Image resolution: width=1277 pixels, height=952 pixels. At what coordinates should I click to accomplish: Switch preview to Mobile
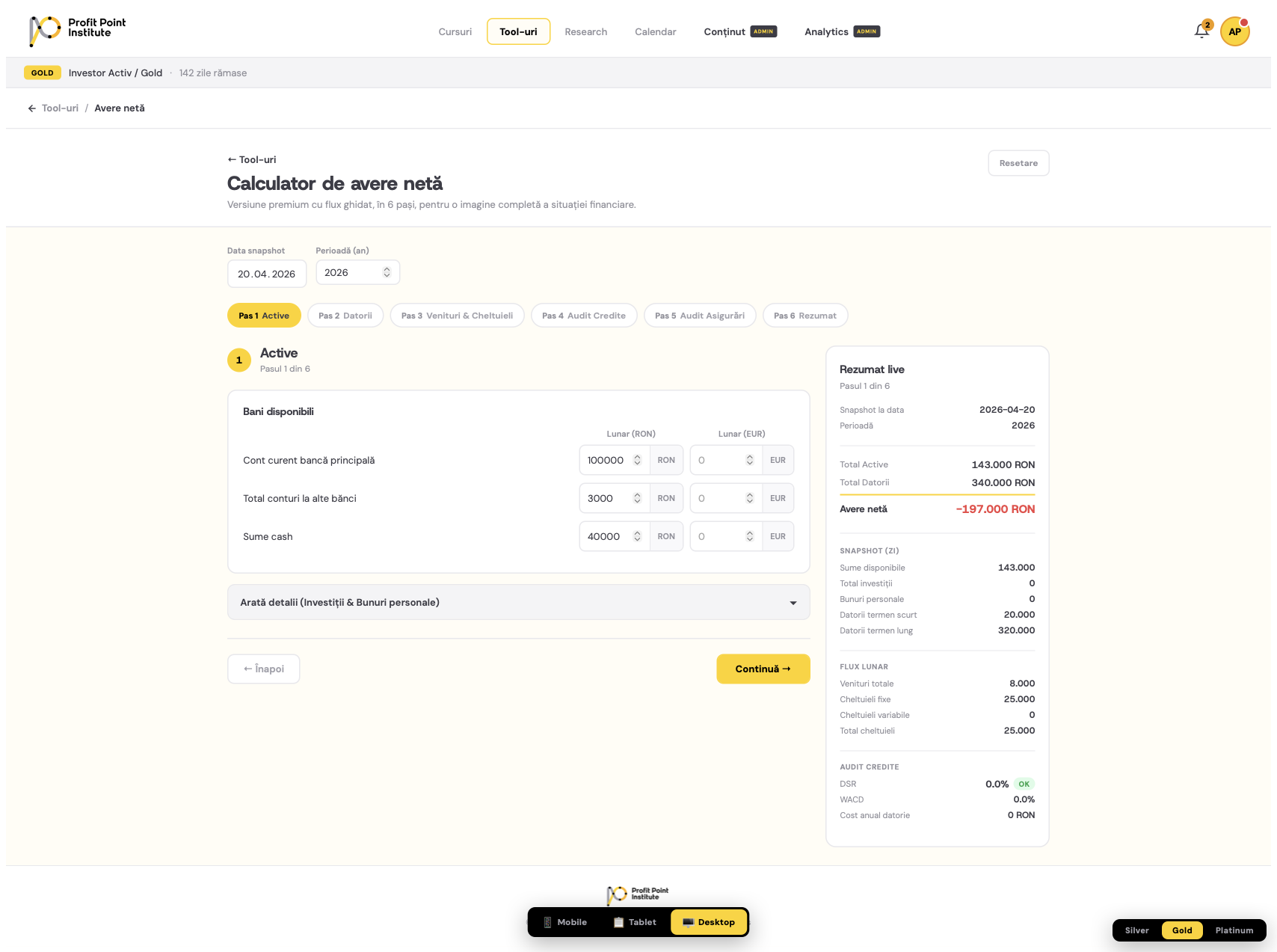(x=566, y=922)
